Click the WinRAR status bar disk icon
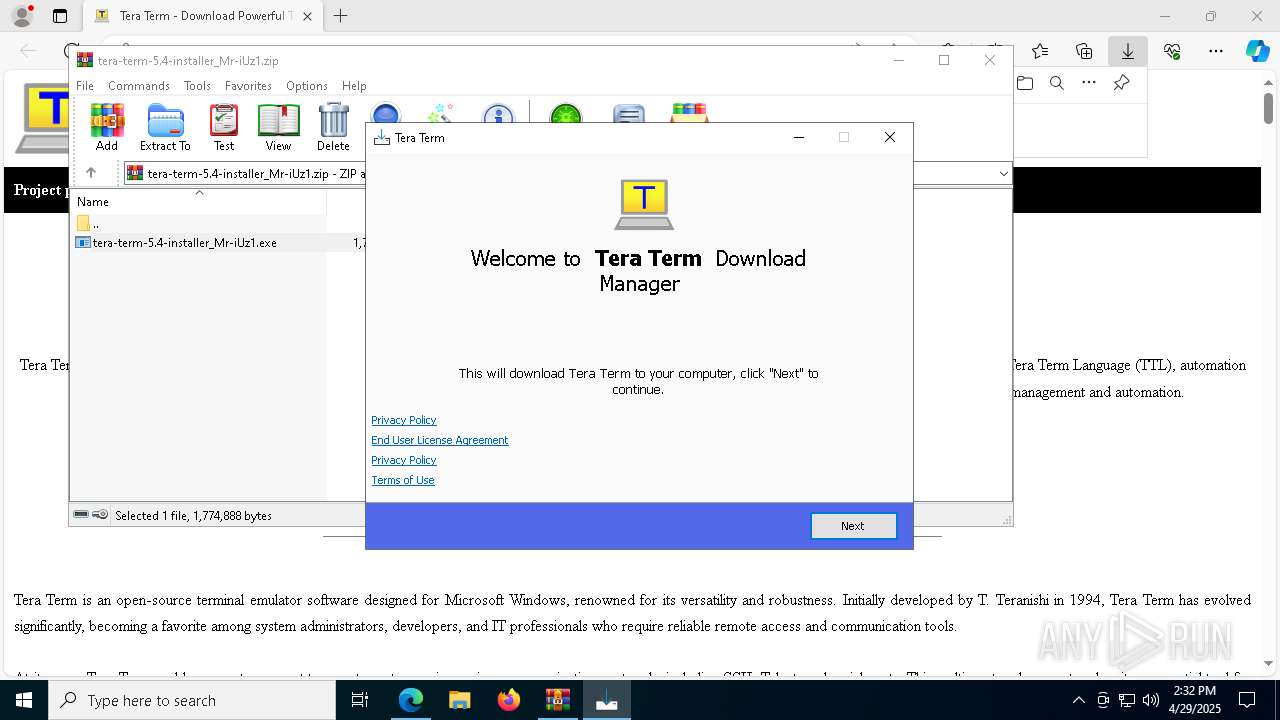 (x=81, y=515)
